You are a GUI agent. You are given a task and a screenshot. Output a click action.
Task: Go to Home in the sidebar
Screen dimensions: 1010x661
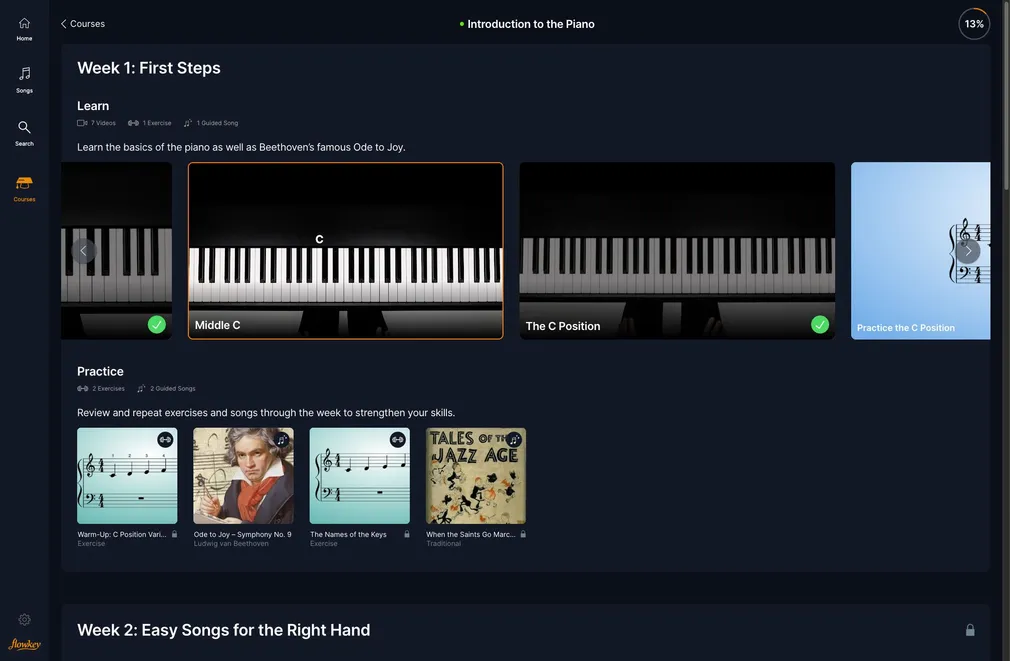click(24, 29)
